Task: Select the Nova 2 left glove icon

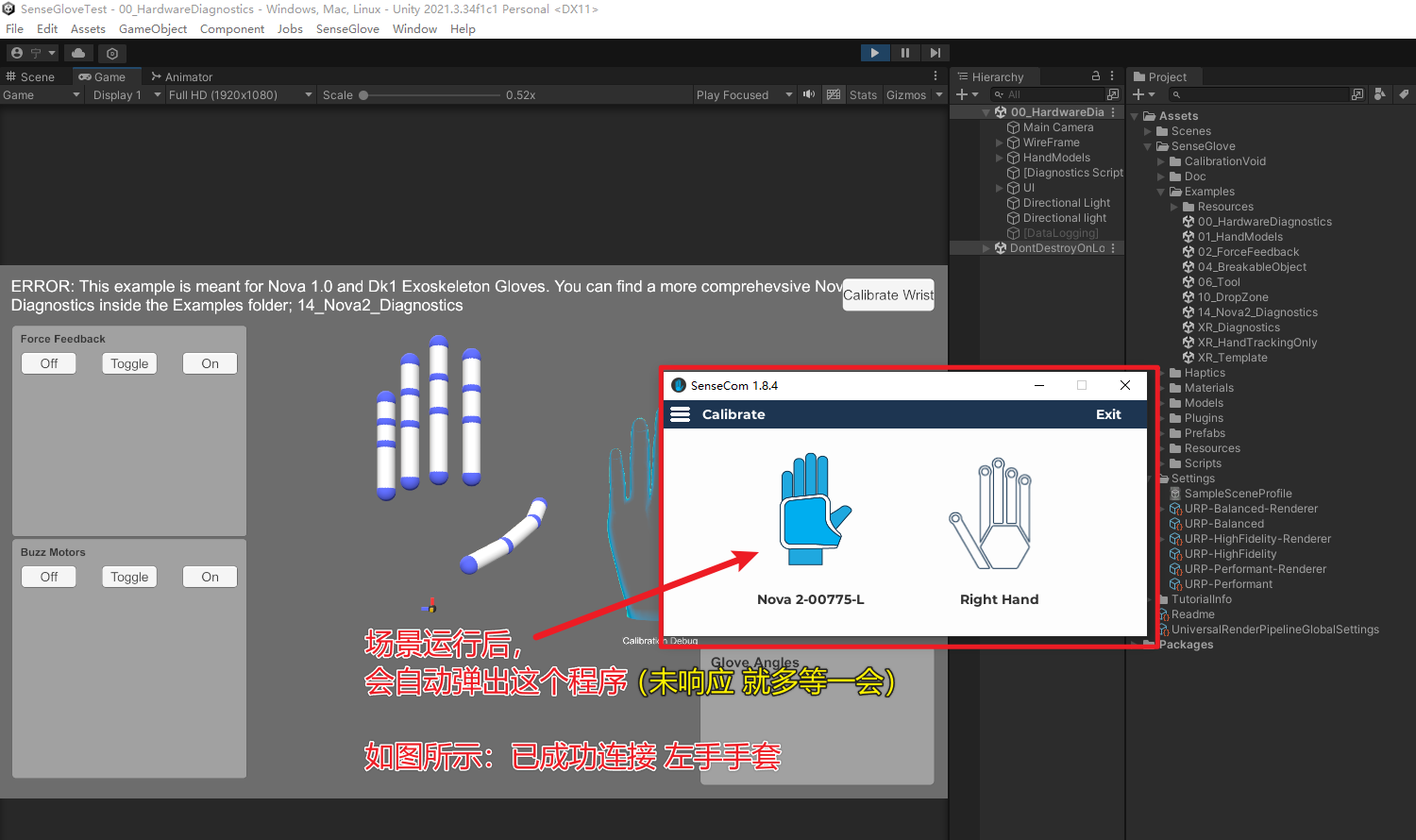Action: coord(814,510)
